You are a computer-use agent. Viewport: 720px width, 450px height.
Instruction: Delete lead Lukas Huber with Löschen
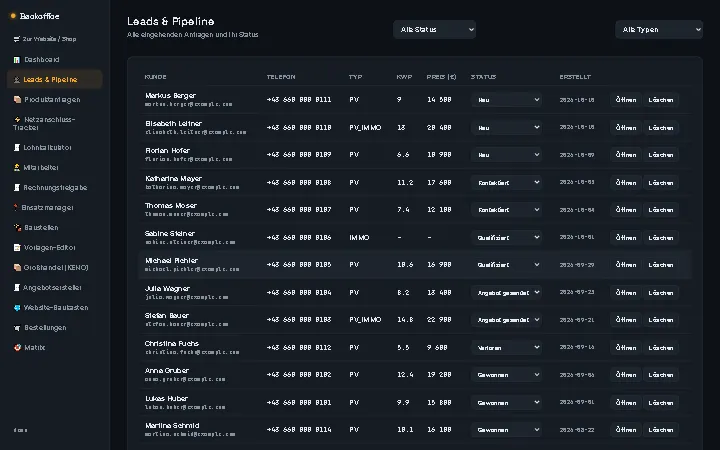661,403
